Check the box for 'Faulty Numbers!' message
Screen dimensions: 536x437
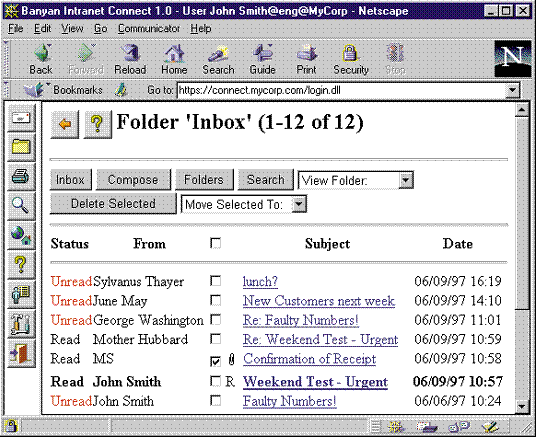[x=215, y=400]
